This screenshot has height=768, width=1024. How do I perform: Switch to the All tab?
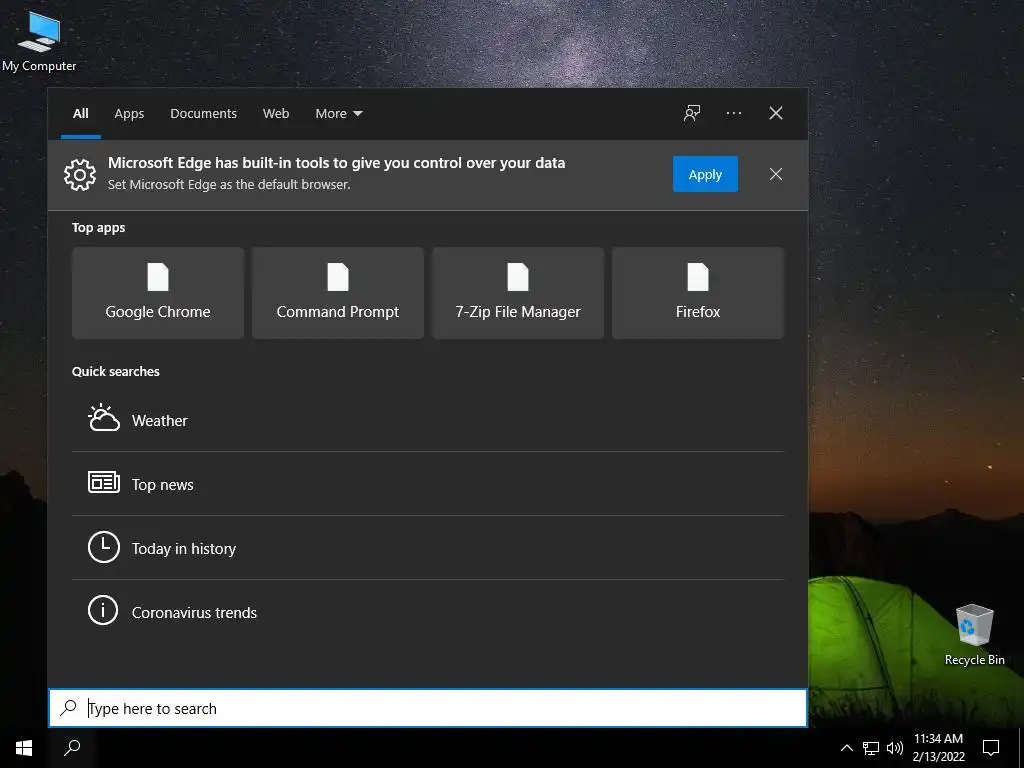click(80, 114)
